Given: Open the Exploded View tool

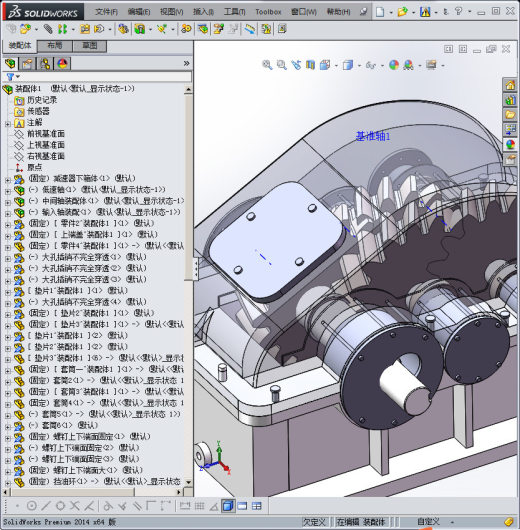Looking at the screenshot, I should pyautogui.click(x=218, y=29).
